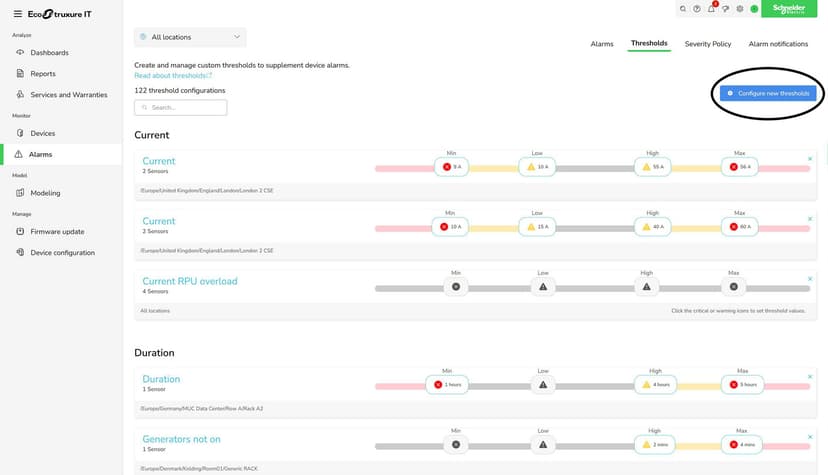828x475 pixels.
Task: Set Low warning for Generators not on
Action: tap(543, 445)
